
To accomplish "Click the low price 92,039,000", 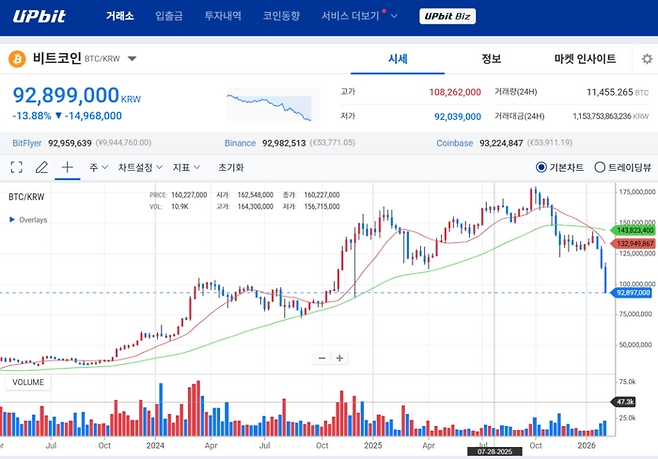I will pos(457,117).
